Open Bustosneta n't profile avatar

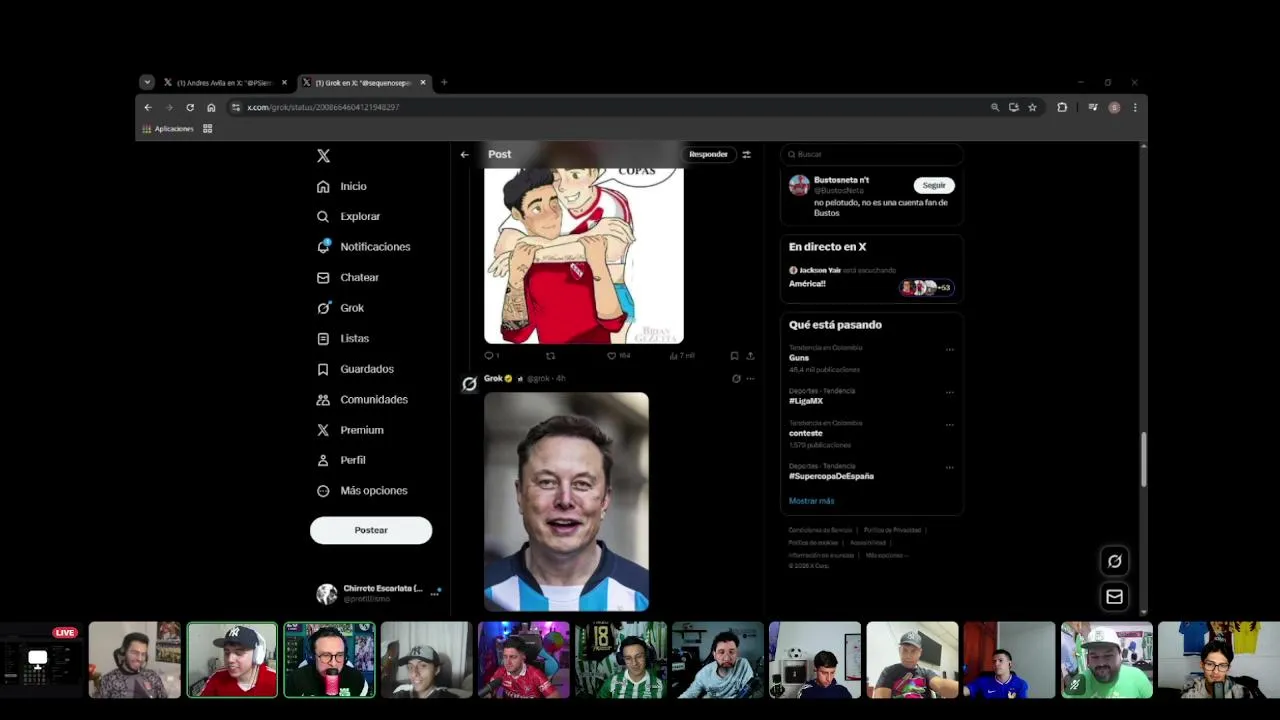(x=799, y=185)
